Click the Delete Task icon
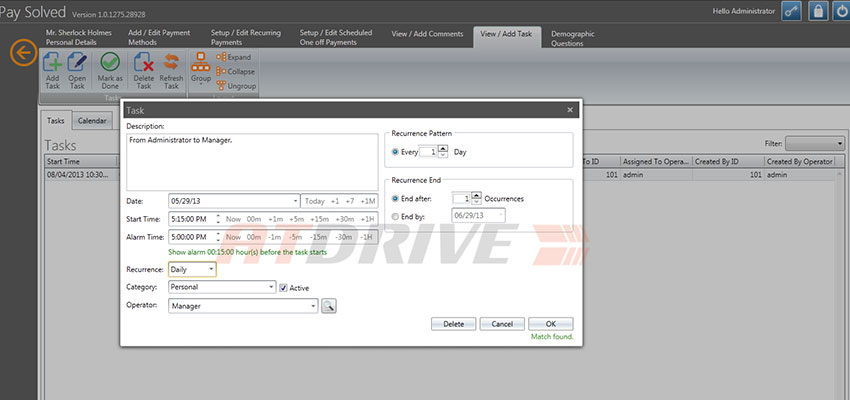The height and width of the screenshot is (400, 850). tap(144, 70)
